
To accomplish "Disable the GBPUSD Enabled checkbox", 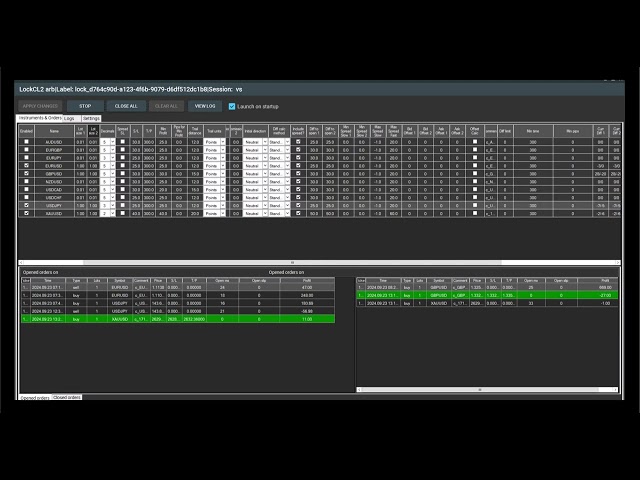I will pos(27,173).
